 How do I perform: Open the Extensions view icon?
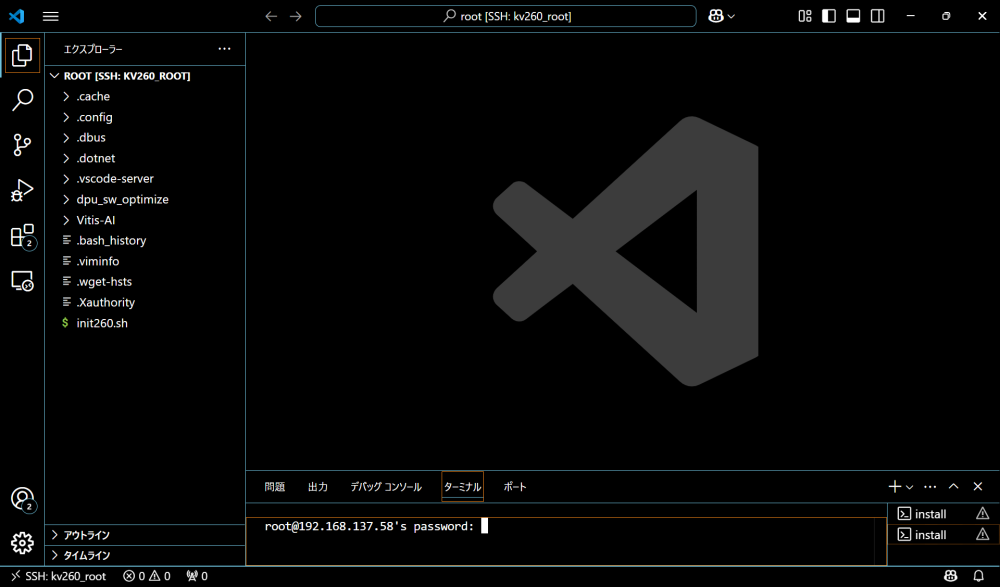click(x=23, y=235)
